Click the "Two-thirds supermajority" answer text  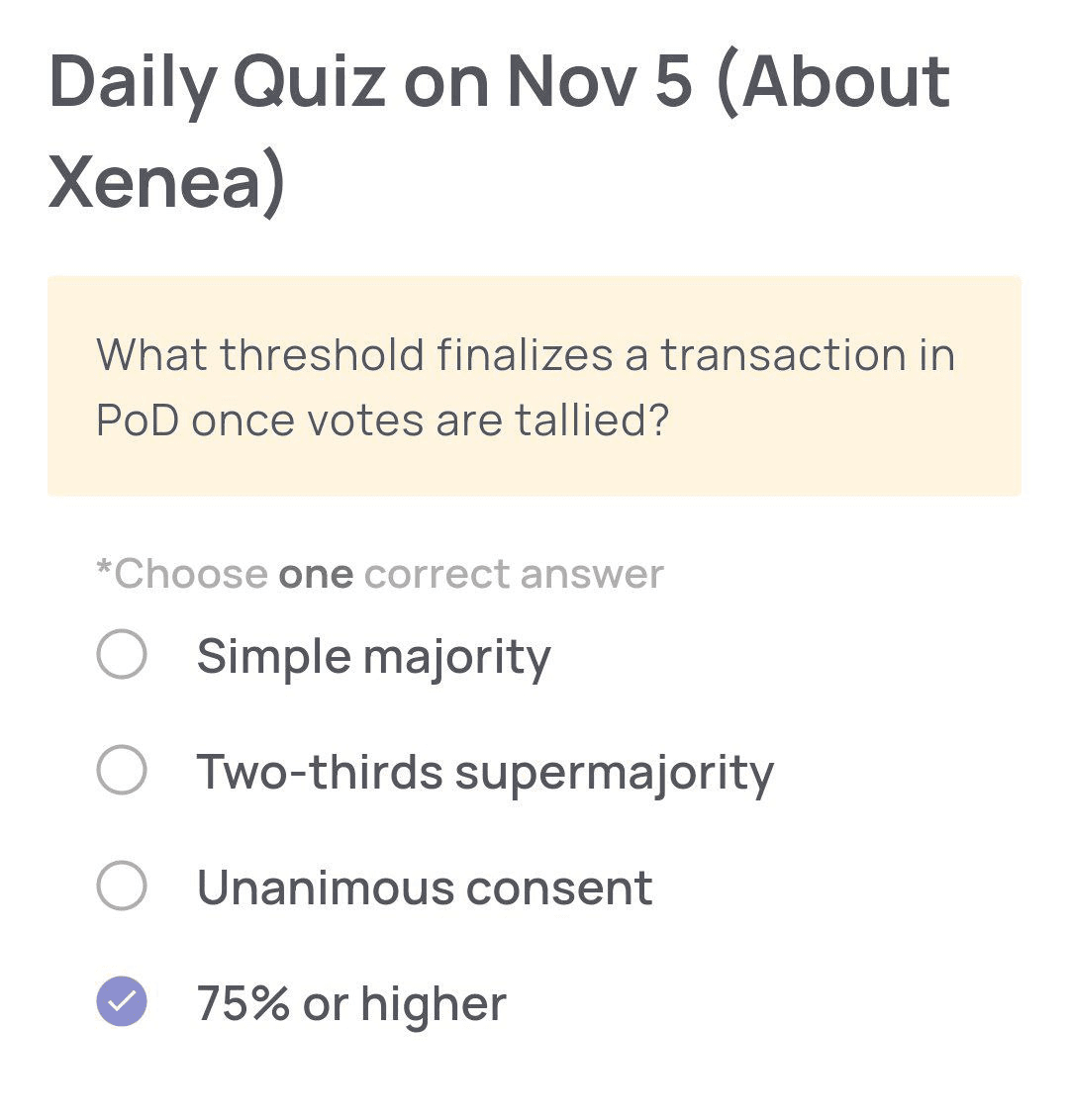click(x=485, y=773)
